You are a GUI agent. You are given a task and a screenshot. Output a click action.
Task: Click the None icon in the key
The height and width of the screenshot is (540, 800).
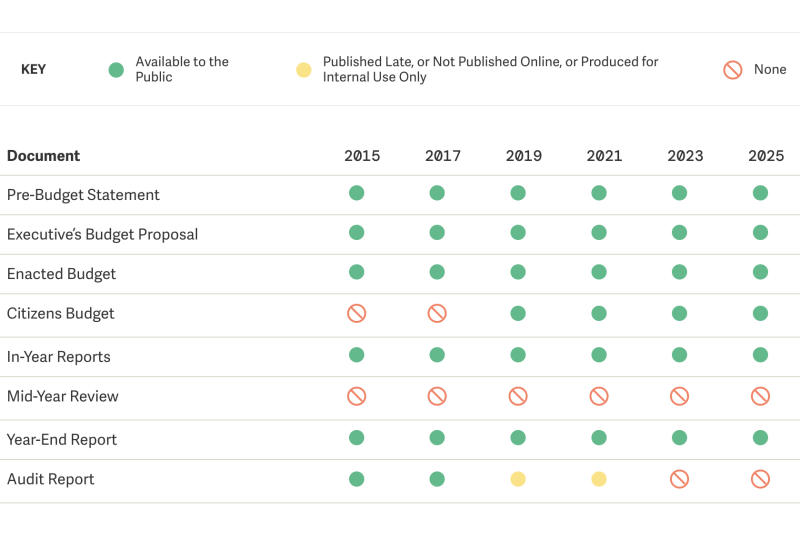[733, 69]
